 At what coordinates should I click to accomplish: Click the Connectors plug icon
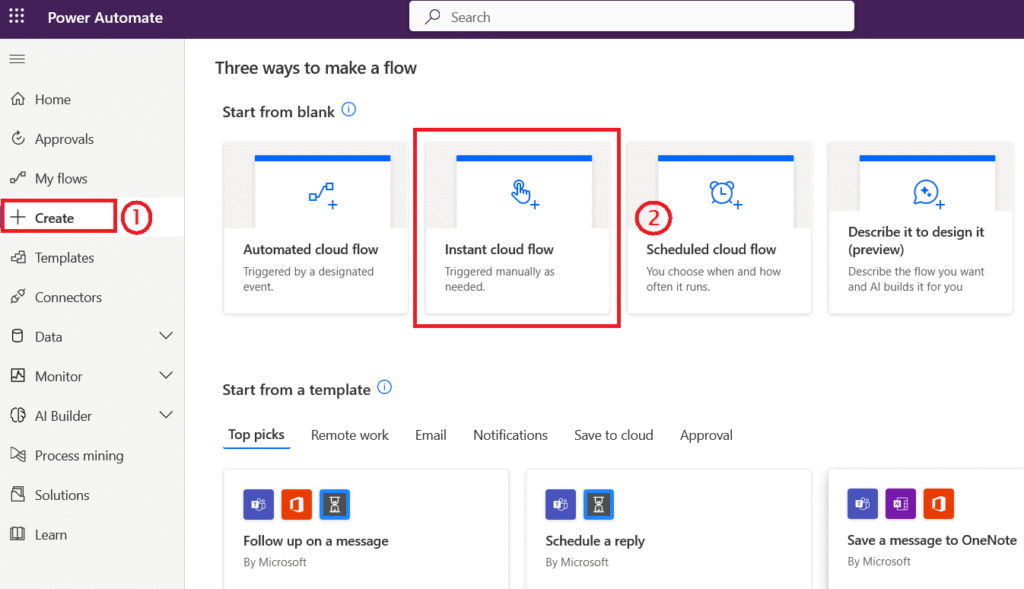pos(17,297)
